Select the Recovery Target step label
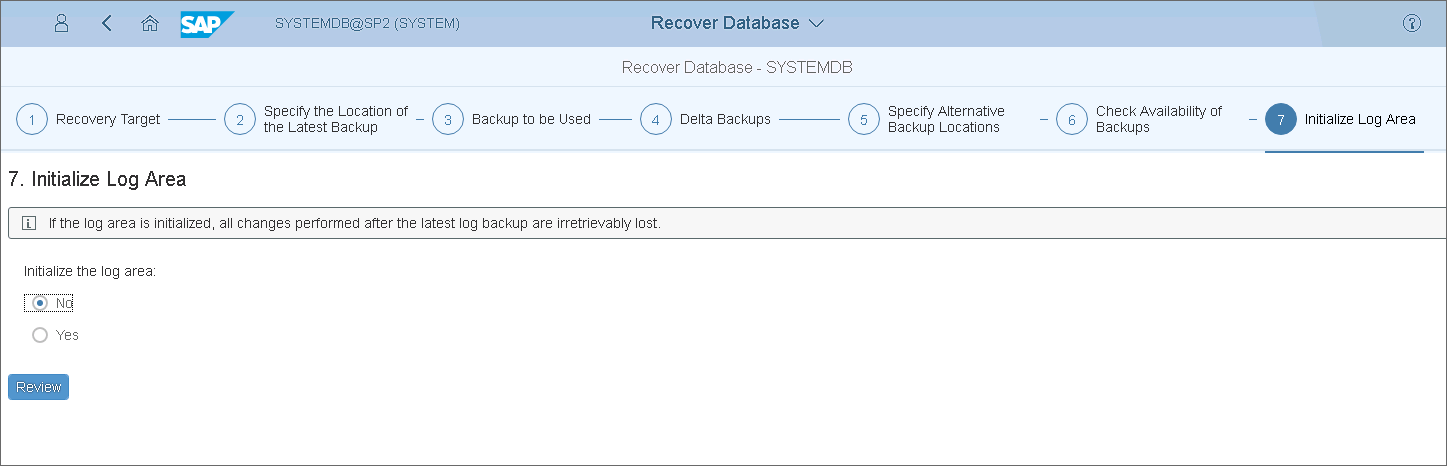1447x466 pixels. click(x=108, y=120)
